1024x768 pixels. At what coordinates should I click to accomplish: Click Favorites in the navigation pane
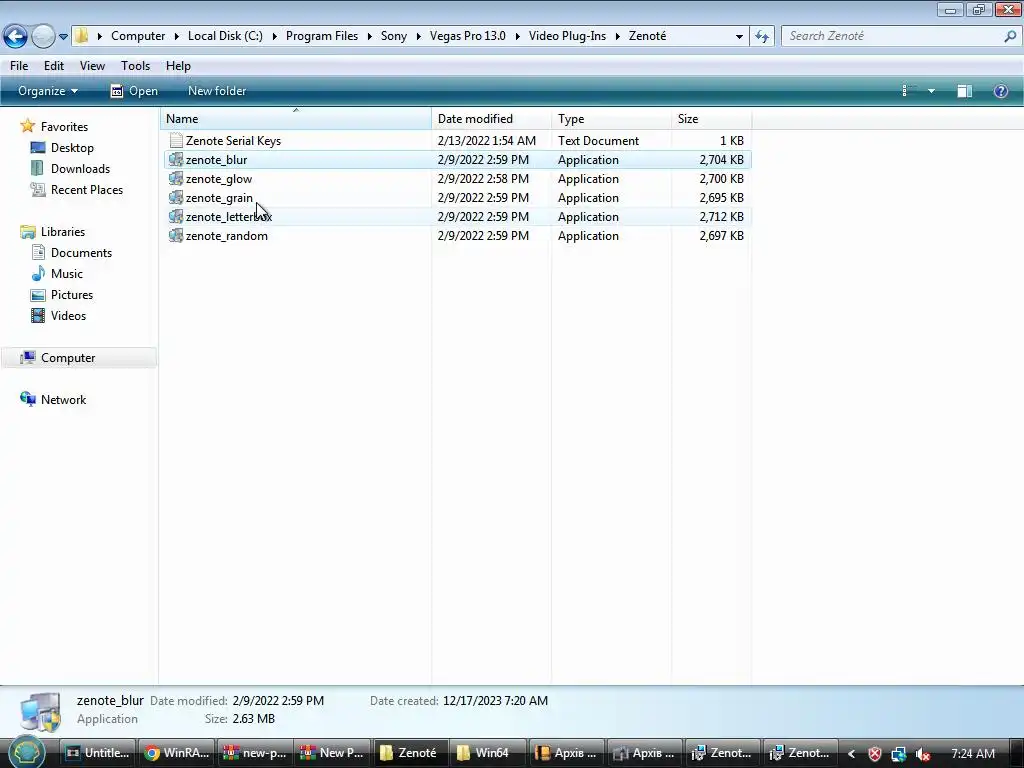click(x=64, y=127)
